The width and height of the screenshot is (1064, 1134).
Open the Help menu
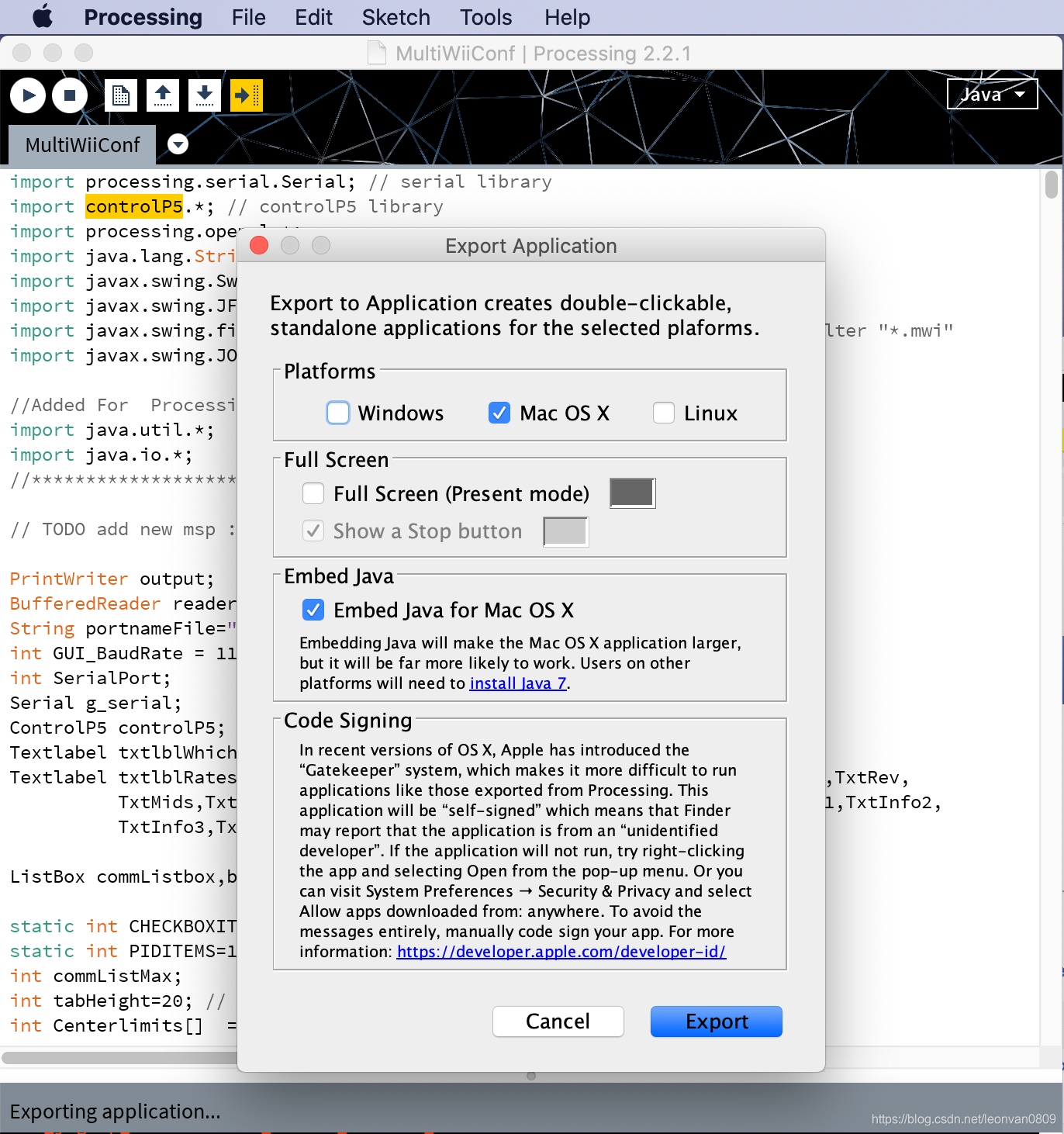pyautogui.click(x=567, y=17)
